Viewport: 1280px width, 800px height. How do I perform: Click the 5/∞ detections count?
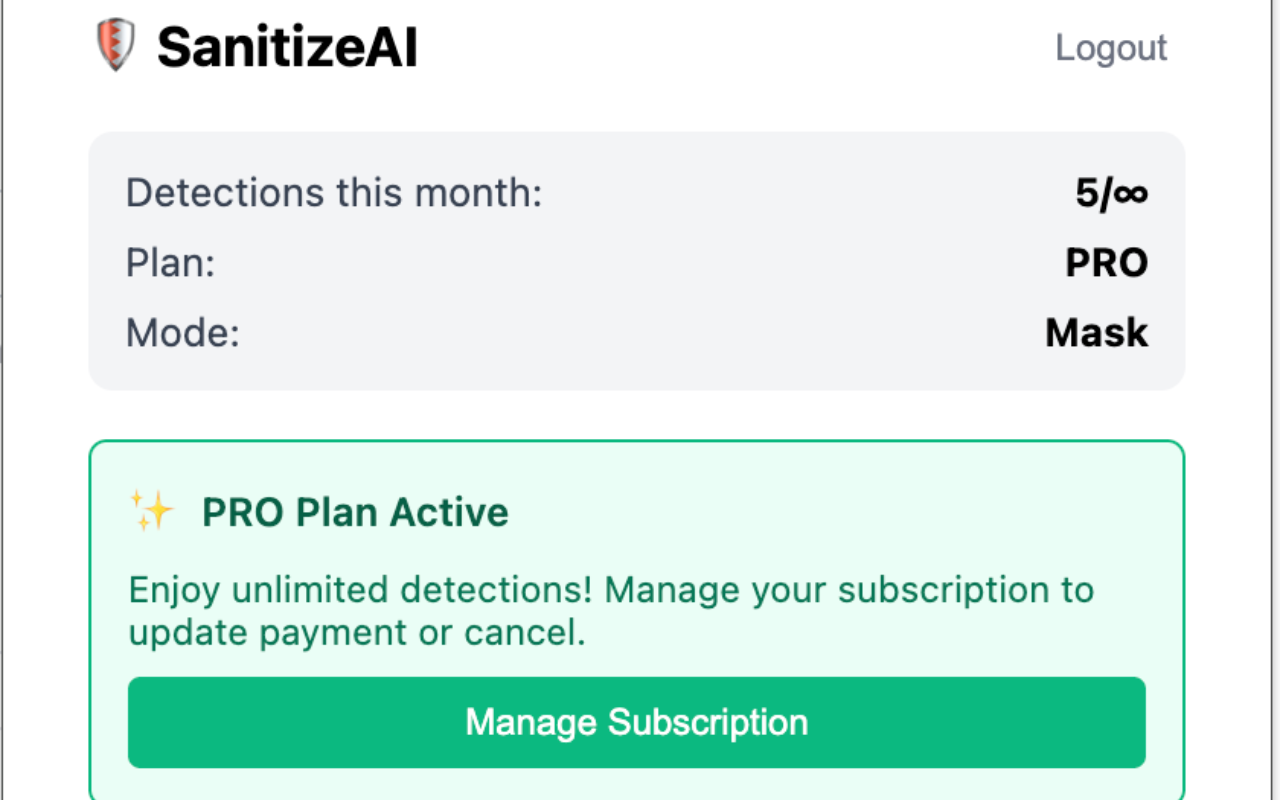[x=1111, y=193]
